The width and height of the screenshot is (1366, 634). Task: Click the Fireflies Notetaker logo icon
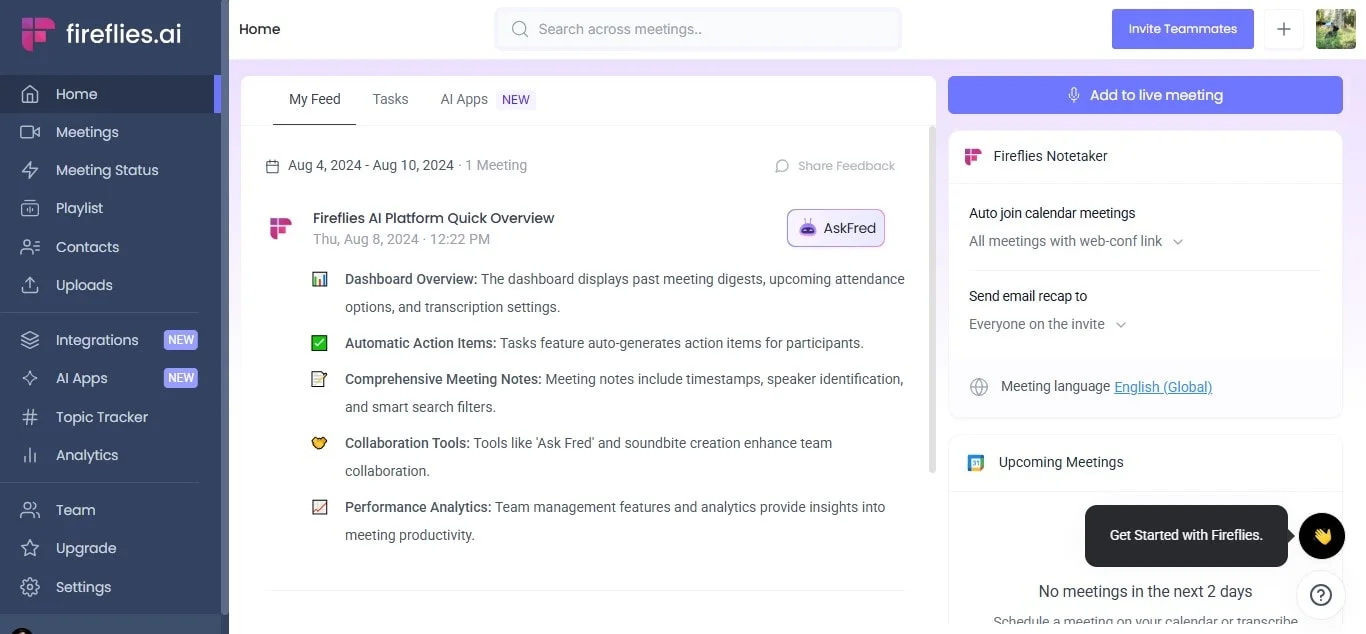coord(973,156)
